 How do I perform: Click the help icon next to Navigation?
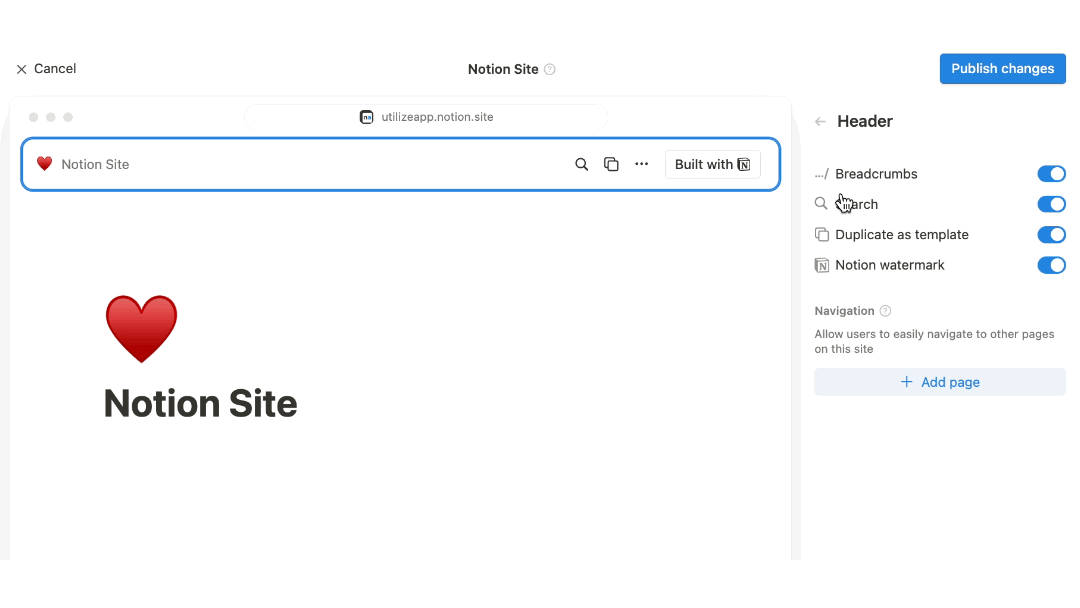[x=886, y=311]
